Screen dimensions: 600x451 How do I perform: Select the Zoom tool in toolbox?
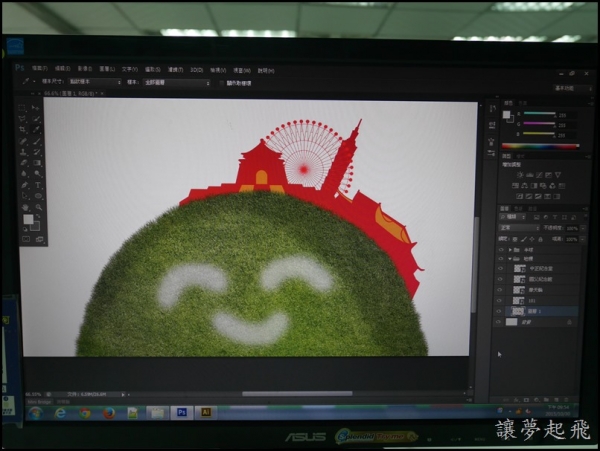click(x=39, y=207)
